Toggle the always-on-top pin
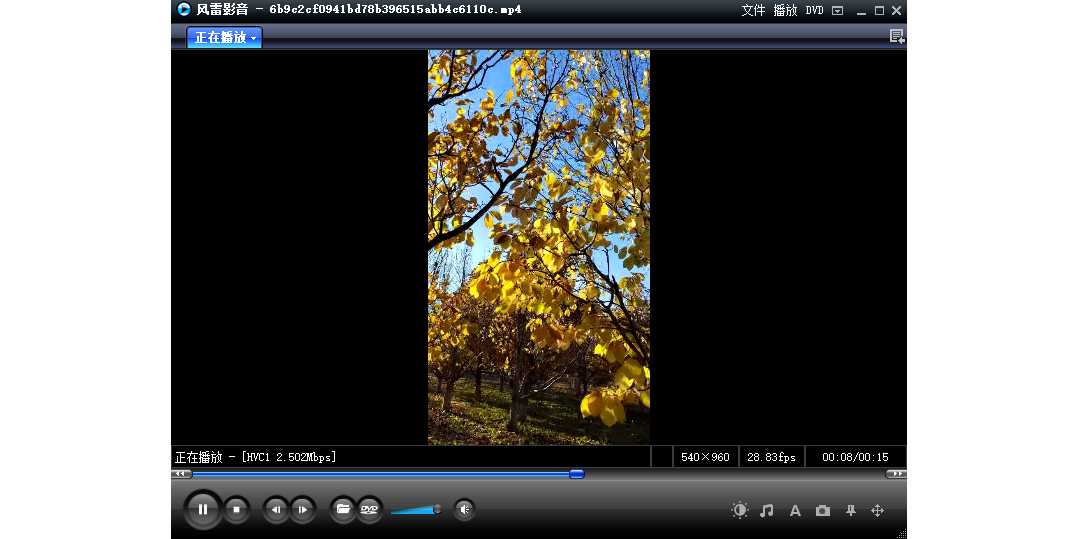 point(850,511)
